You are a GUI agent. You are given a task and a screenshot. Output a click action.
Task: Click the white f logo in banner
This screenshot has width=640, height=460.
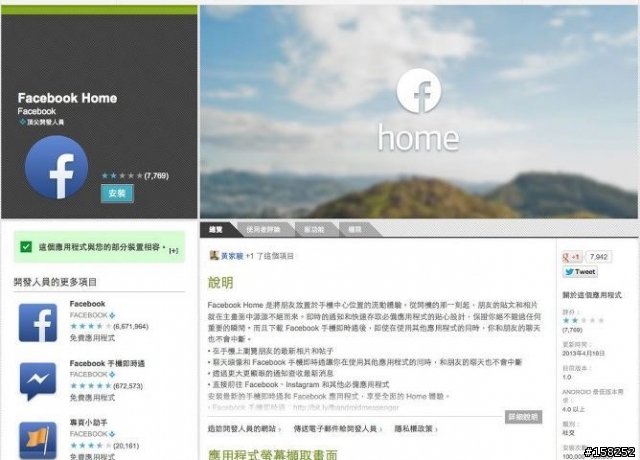(419, 91)
